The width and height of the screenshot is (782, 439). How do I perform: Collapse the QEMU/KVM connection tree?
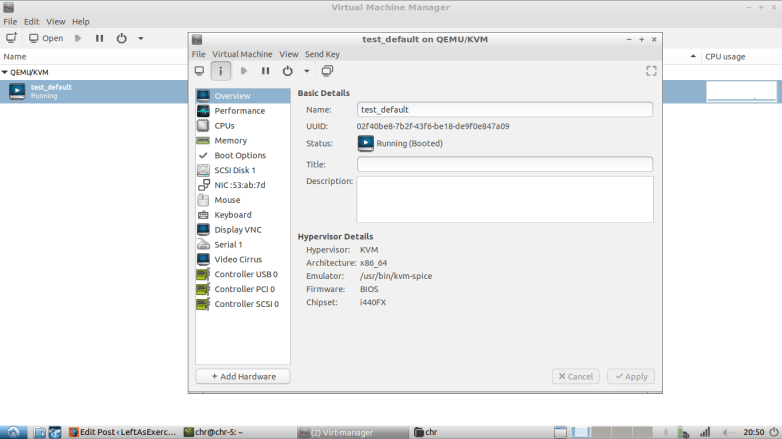(4, 72)
